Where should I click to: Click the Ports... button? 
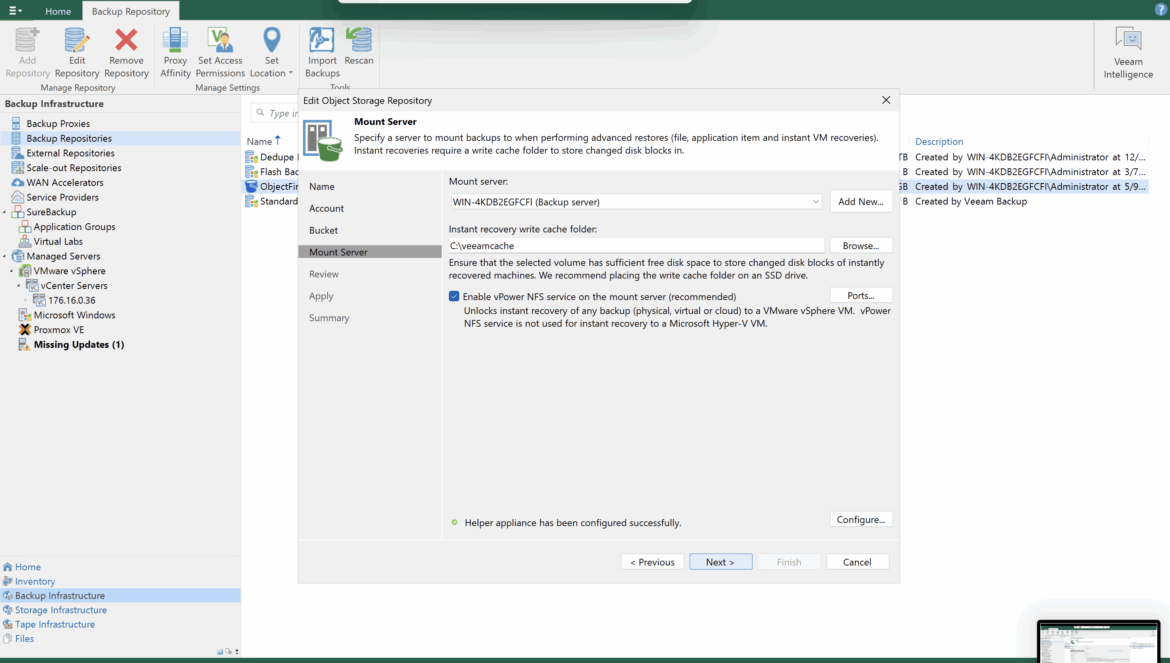point(860,296)
